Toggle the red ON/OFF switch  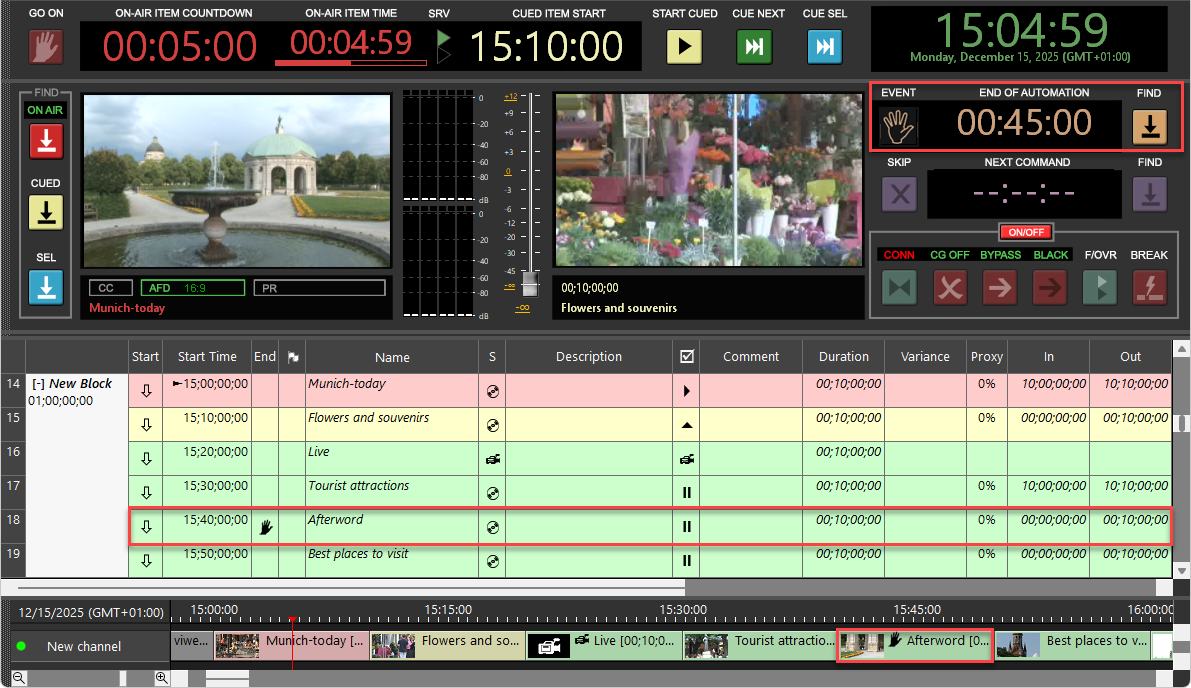1026,232
